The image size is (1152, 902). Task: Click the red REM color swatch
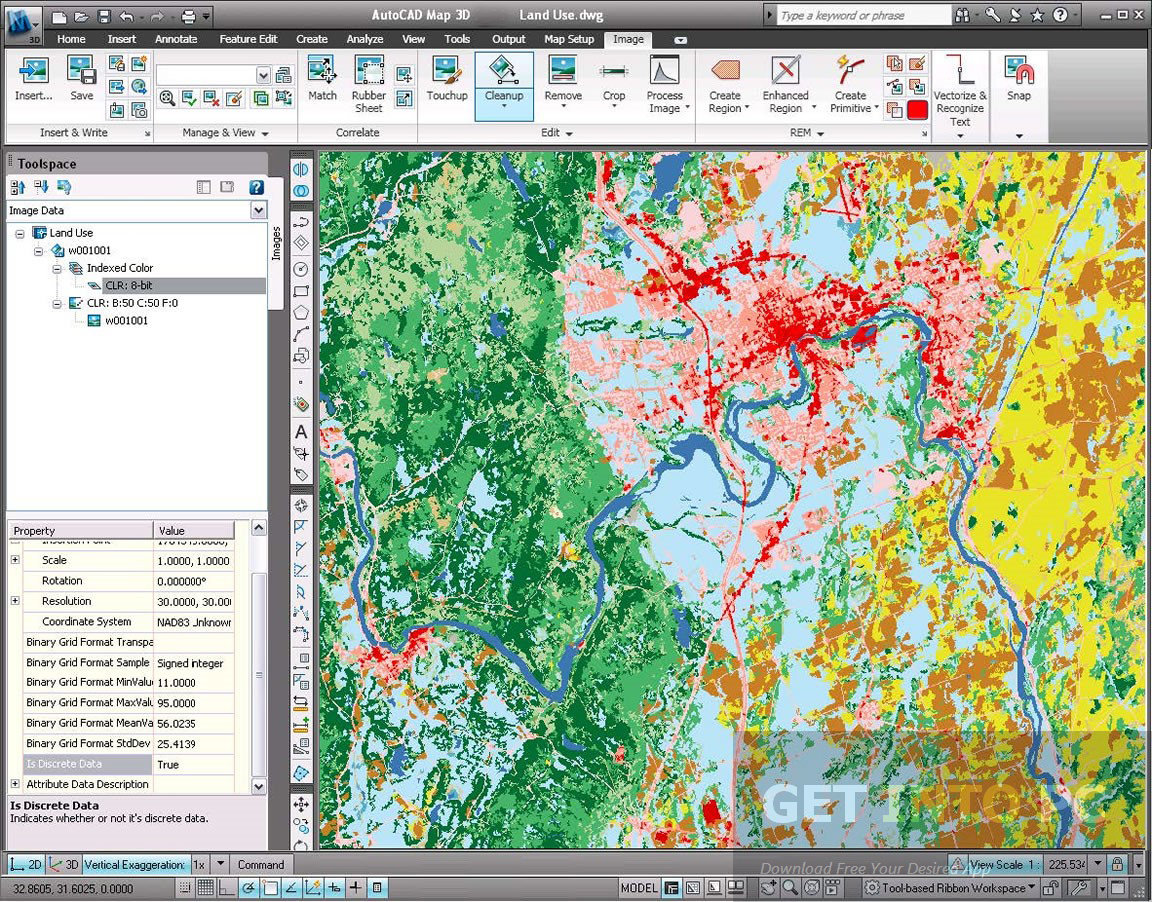(x=917, y=110)
